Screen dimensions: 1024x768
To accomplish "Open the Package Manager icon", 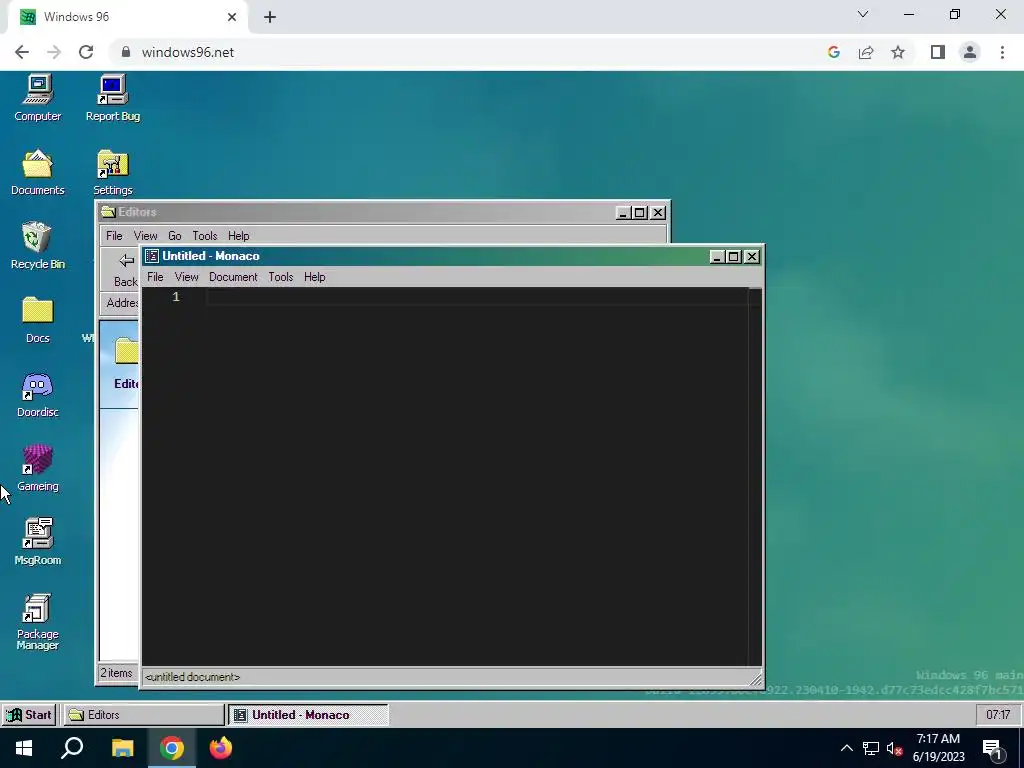I will pos(37,622).
